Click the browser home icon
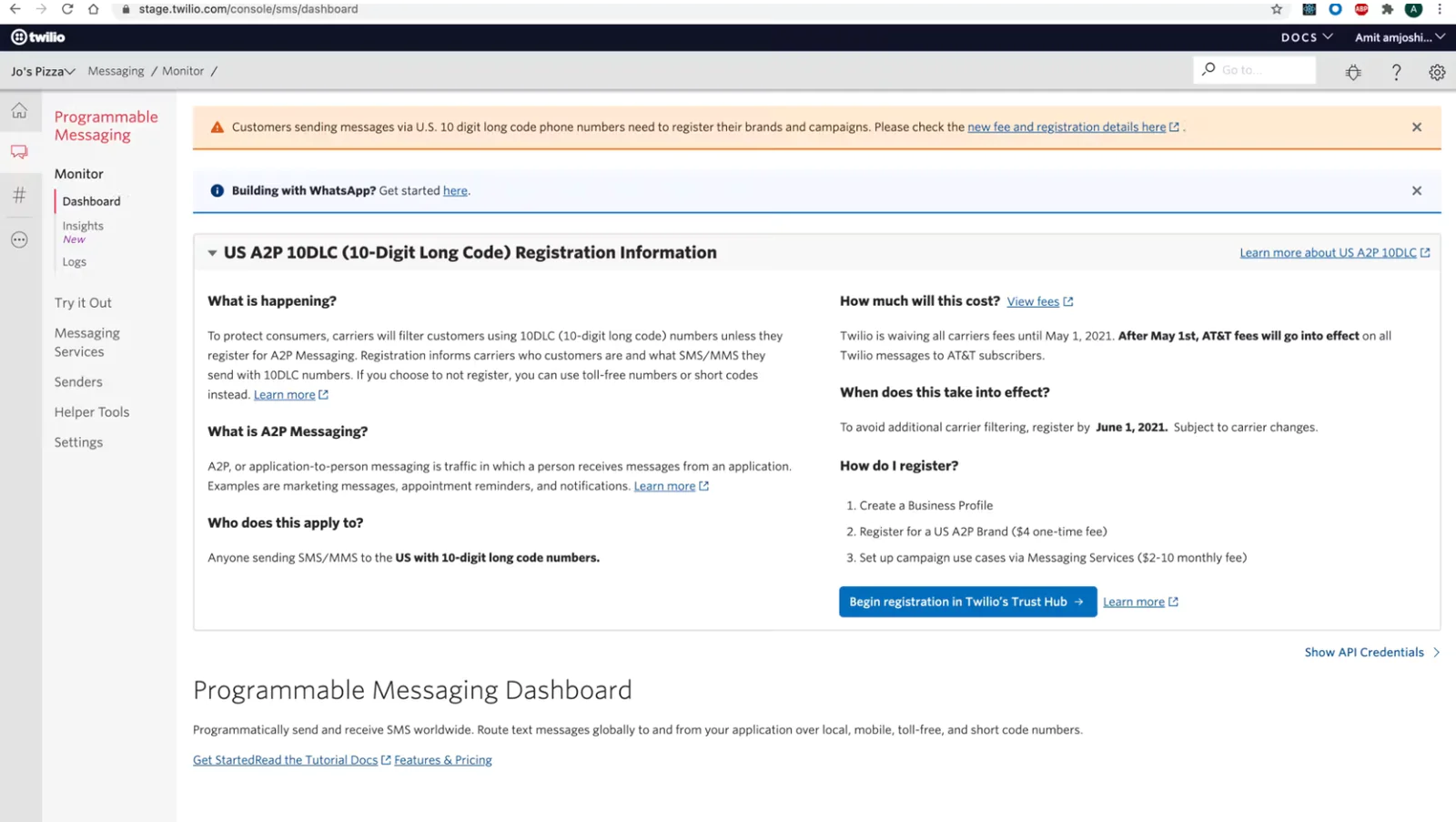This screenshot has width=1456, height=822. click(93, 9)
